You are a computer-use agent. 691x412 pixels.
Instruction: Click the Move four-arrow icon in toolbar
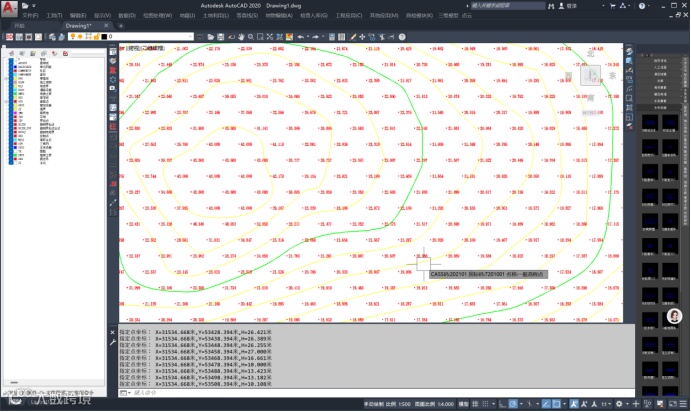pyautogui.click(x=362, y=37)
